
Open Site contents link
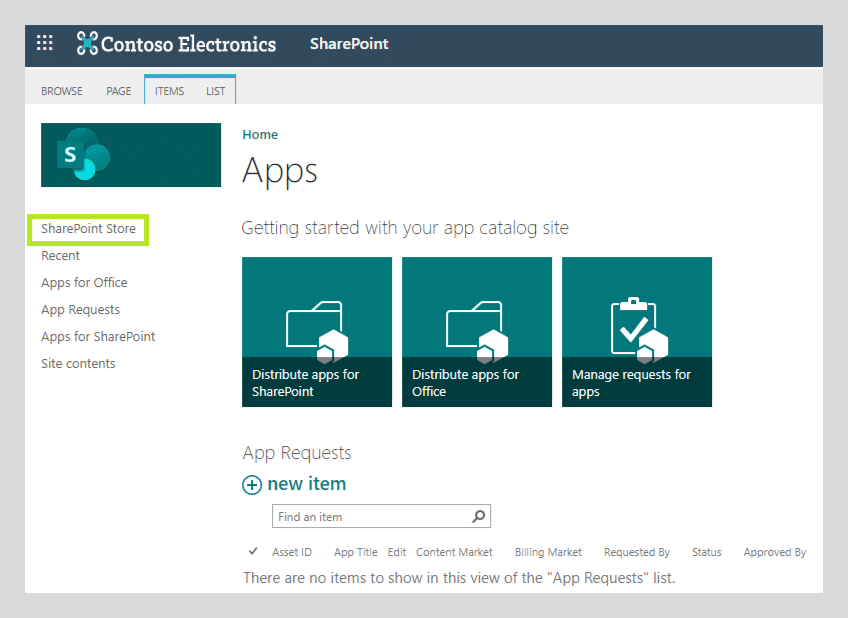coord(78,364)
